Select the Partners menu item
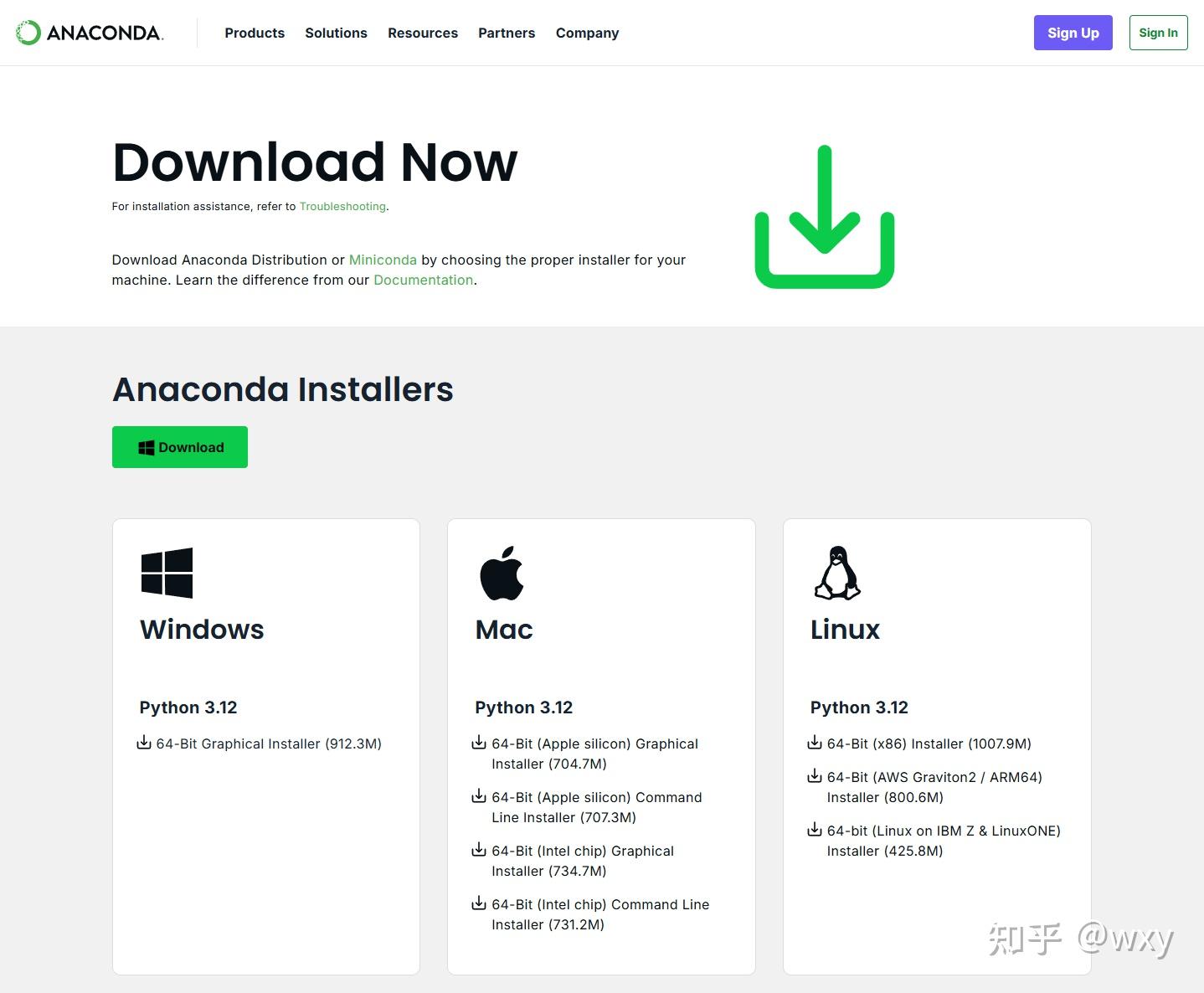1204x993 pixels. 507,33
